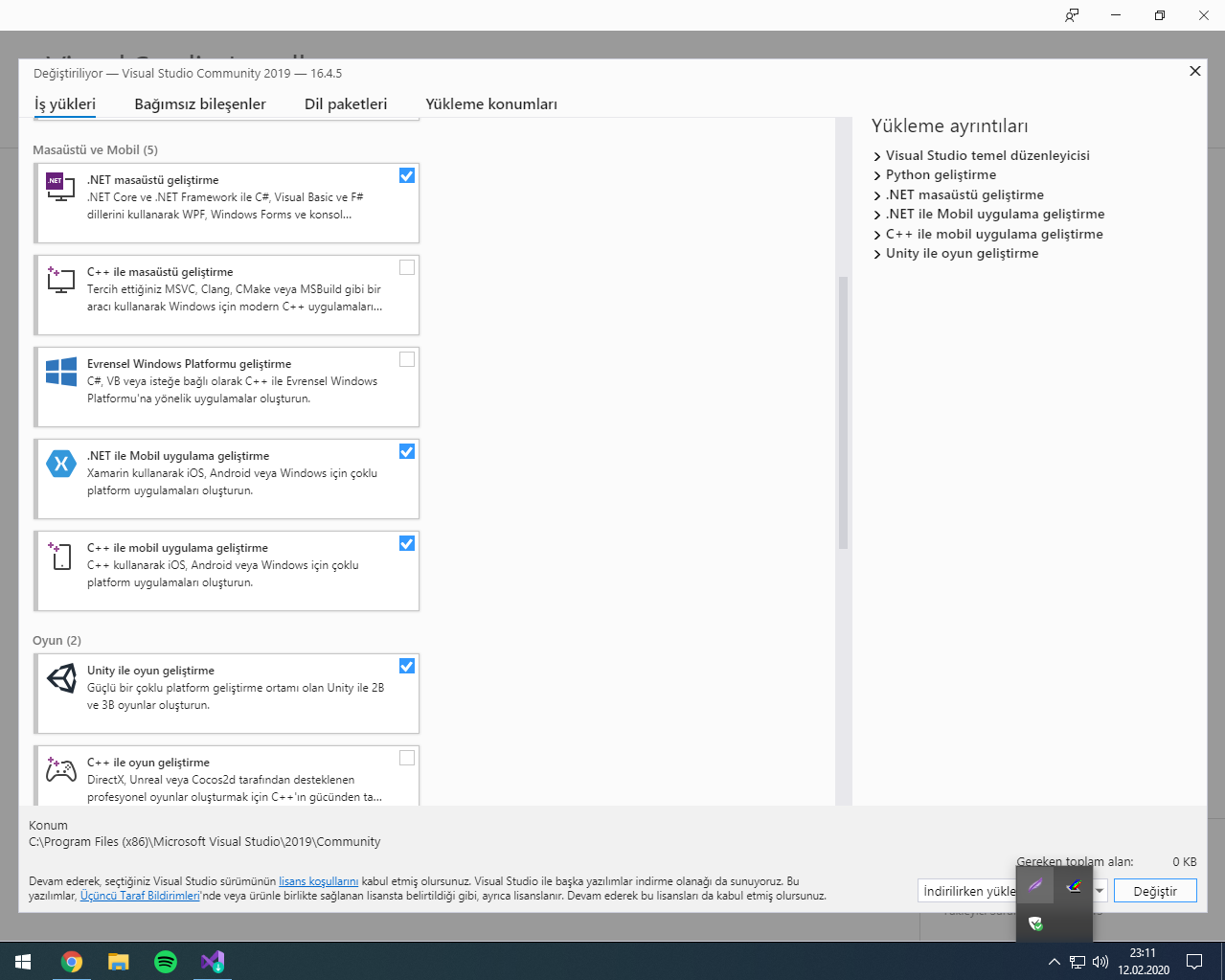Open Spotify from the taskbar
The image size is (1225, 980).
click(165, 961)
